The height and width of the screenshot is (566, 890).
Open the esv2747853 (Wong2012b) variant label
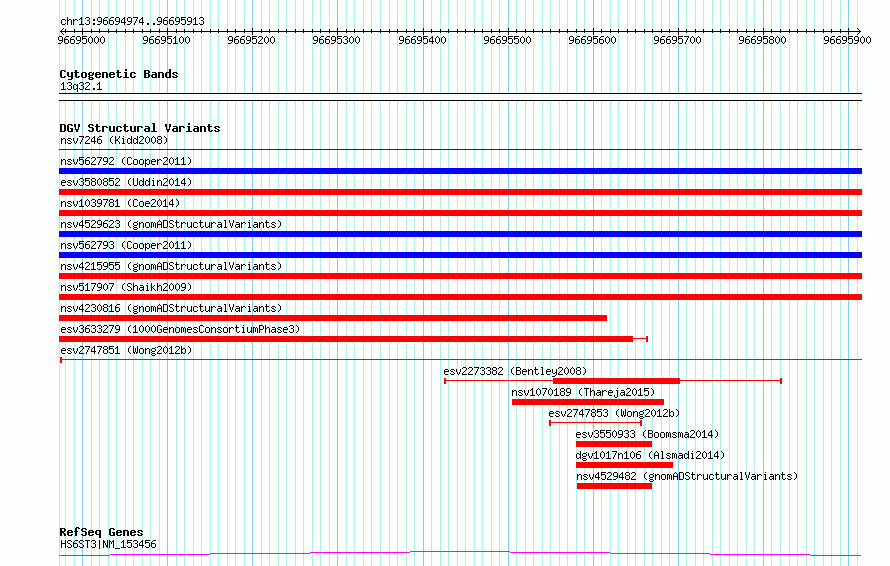coord(614,413)
